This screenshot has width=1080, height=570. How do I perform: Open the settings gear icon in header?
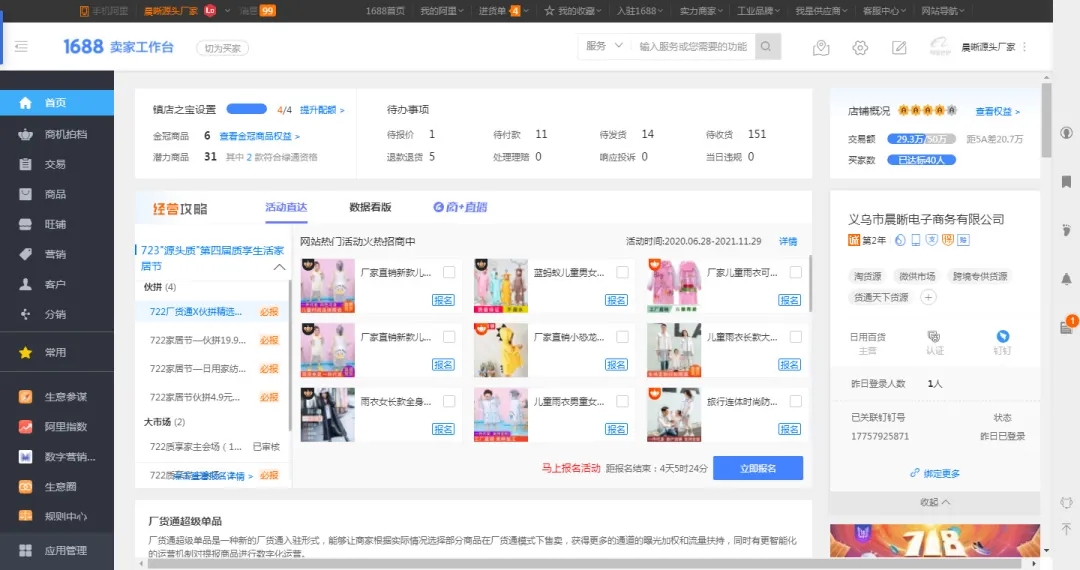[x=860, y=48]
